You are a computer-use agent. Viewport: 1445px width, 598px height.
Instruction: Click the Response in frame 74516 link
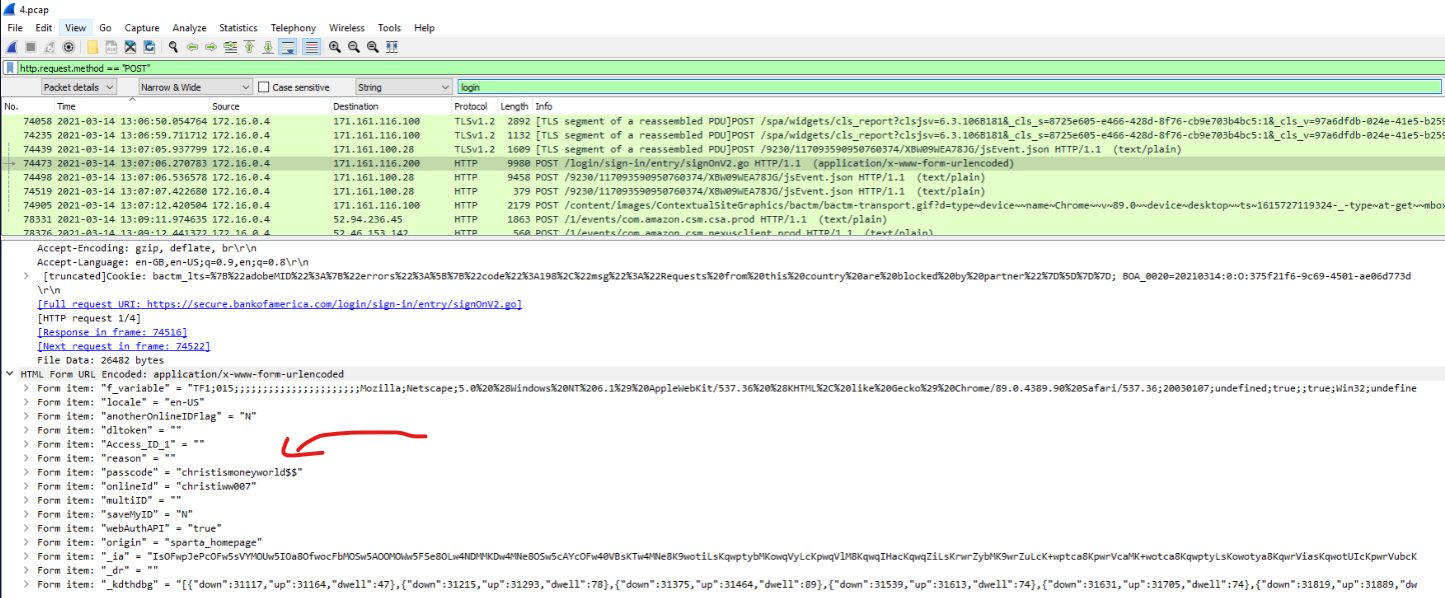112,332
